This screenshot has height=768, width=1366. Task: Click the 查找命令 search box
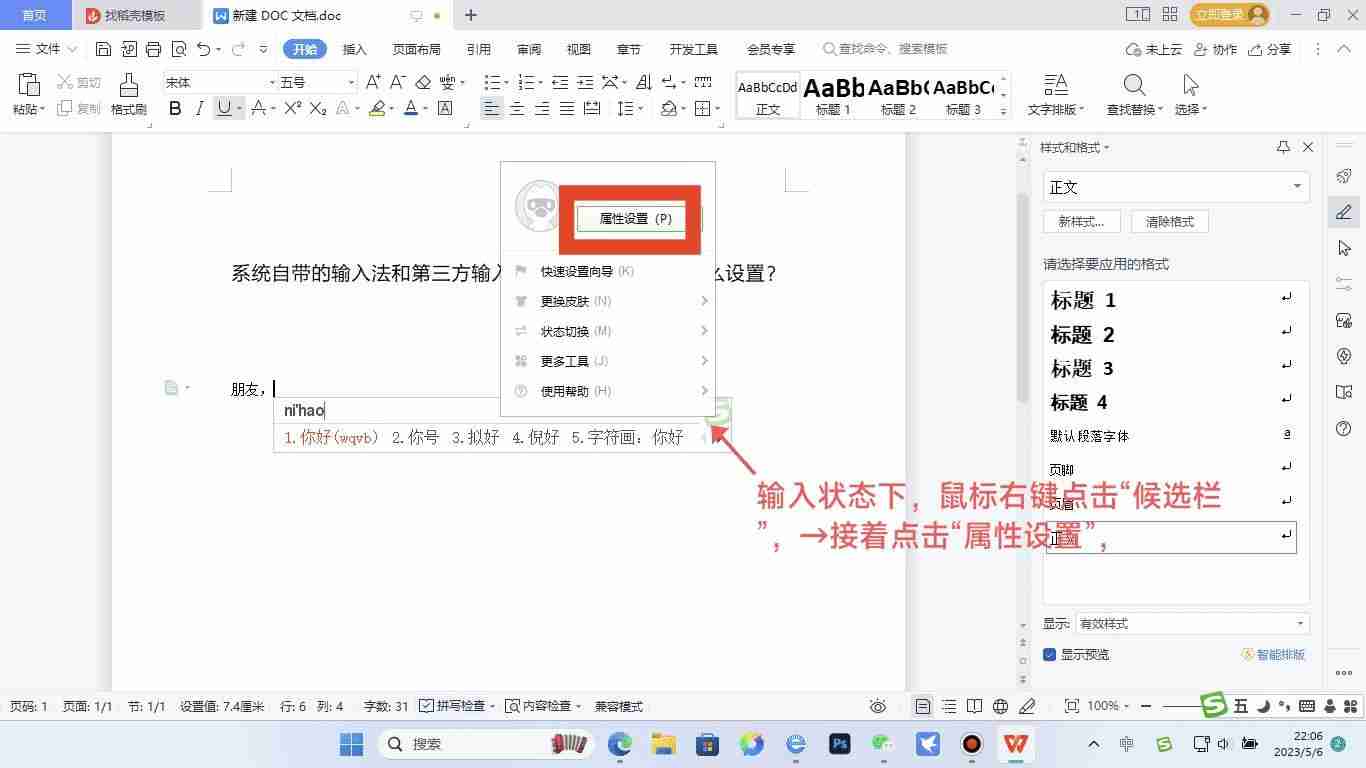point(885,49)
